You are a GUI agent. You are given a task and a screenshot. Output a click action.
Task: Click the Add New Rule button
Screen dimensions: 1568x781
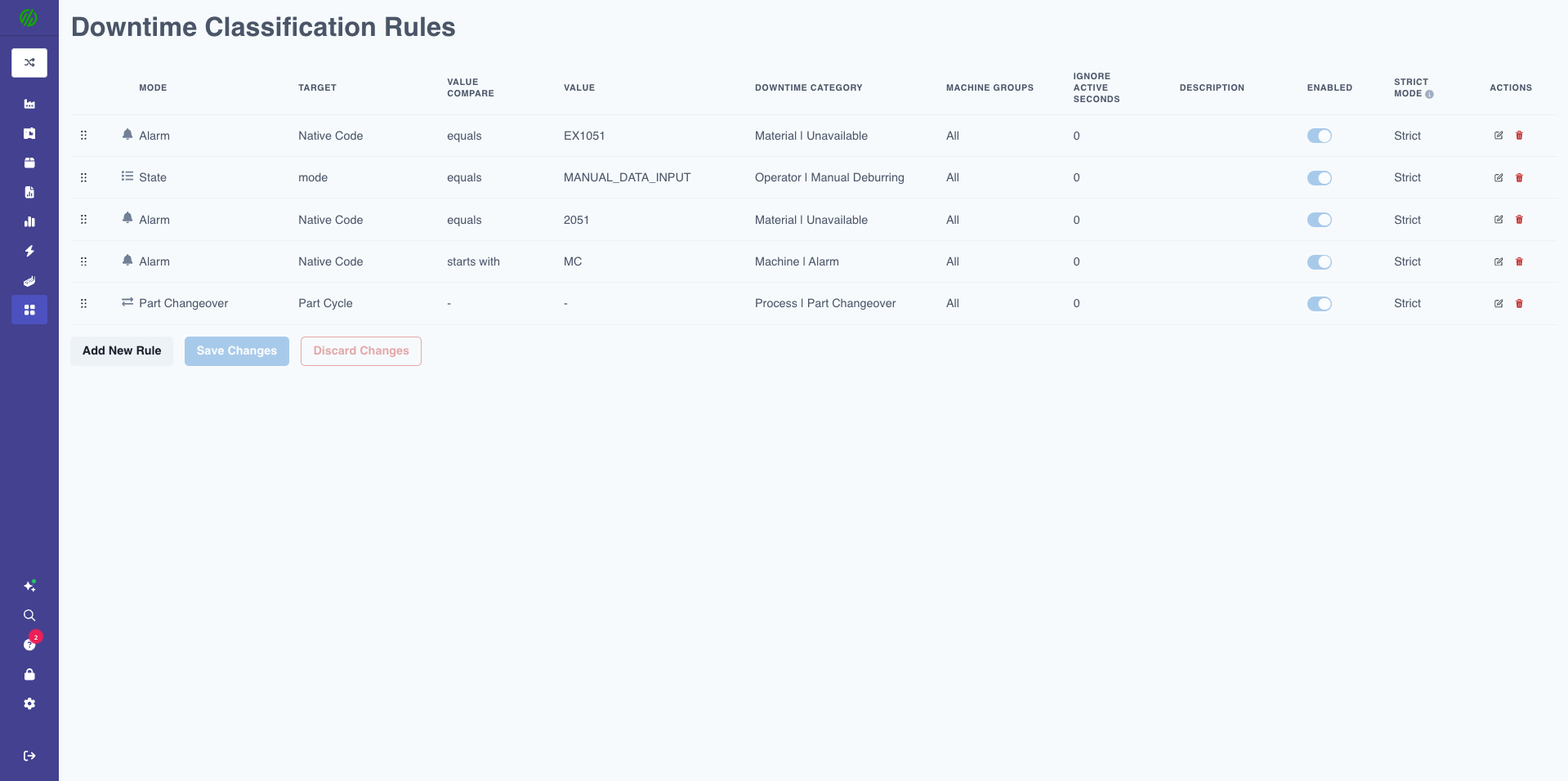(x=121, y=350)
